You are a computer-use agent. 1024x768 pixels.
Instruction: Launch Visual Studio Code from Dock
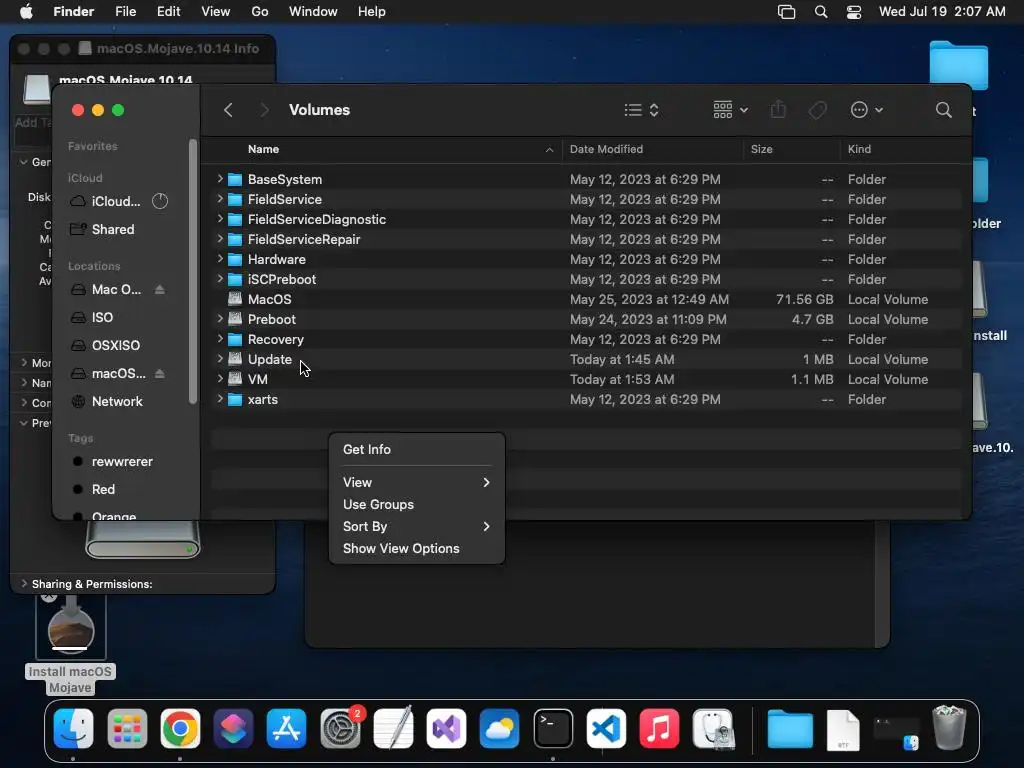coord(606,728)
